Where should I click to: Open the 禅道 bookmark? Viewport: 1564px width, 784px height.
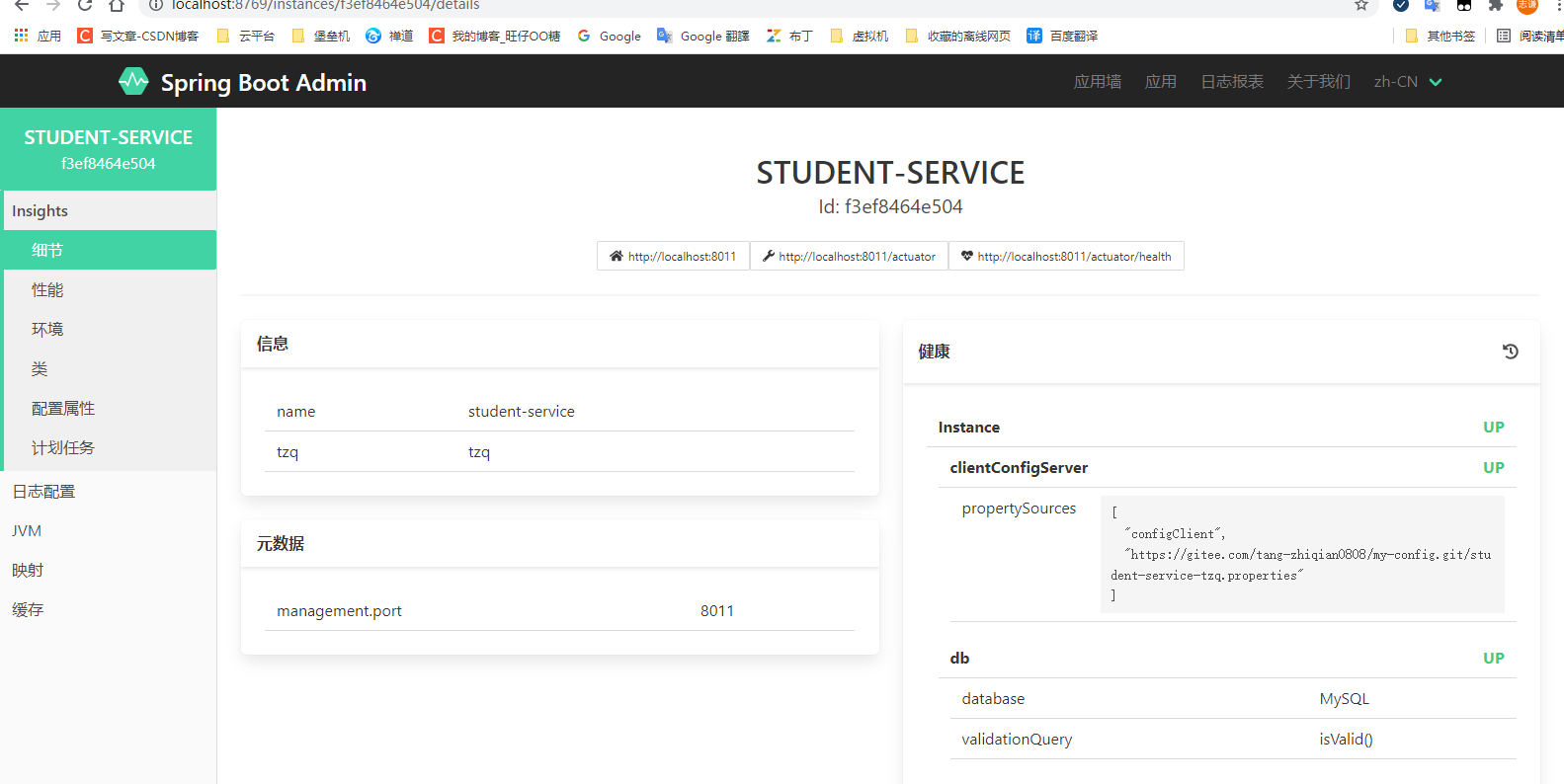[x=389, y=36]
